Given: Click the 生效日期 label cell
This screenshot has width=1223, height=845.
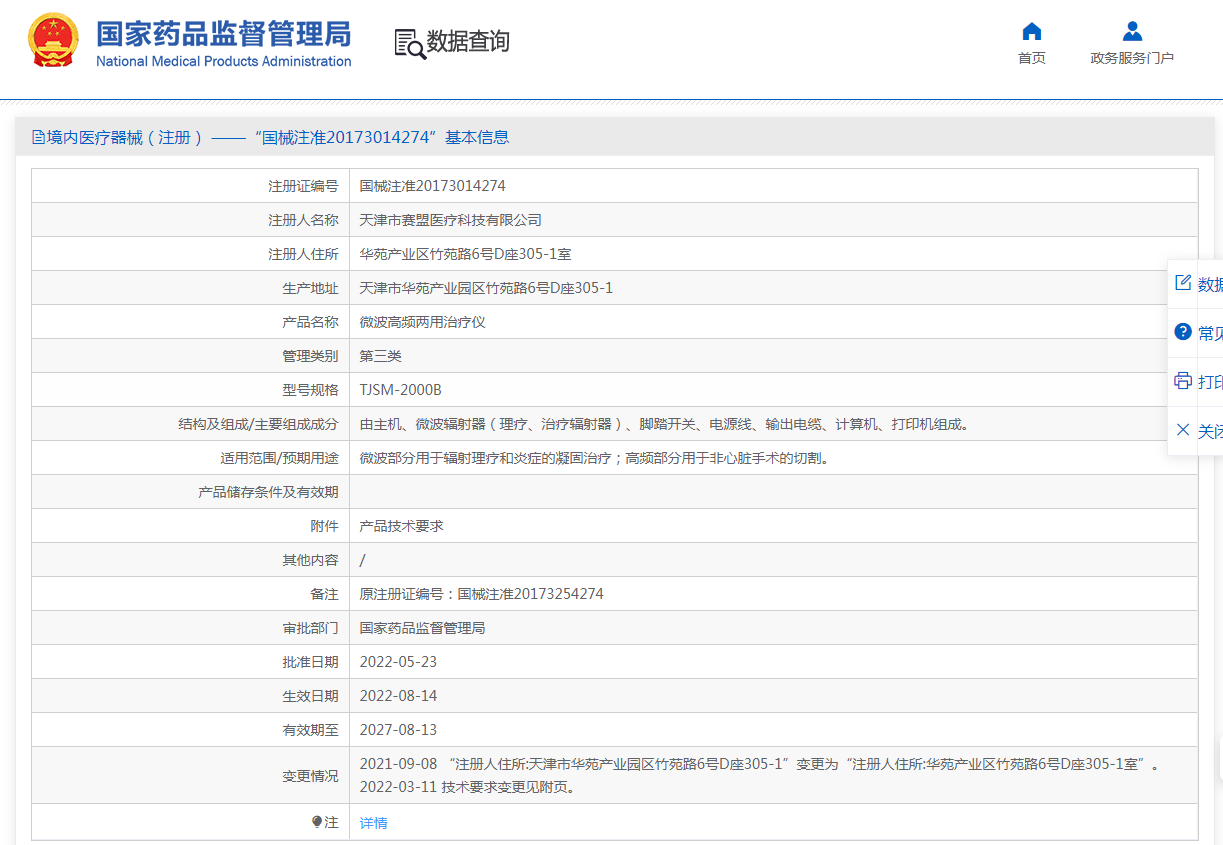Looking at the screenshot, I should (191, 696).
